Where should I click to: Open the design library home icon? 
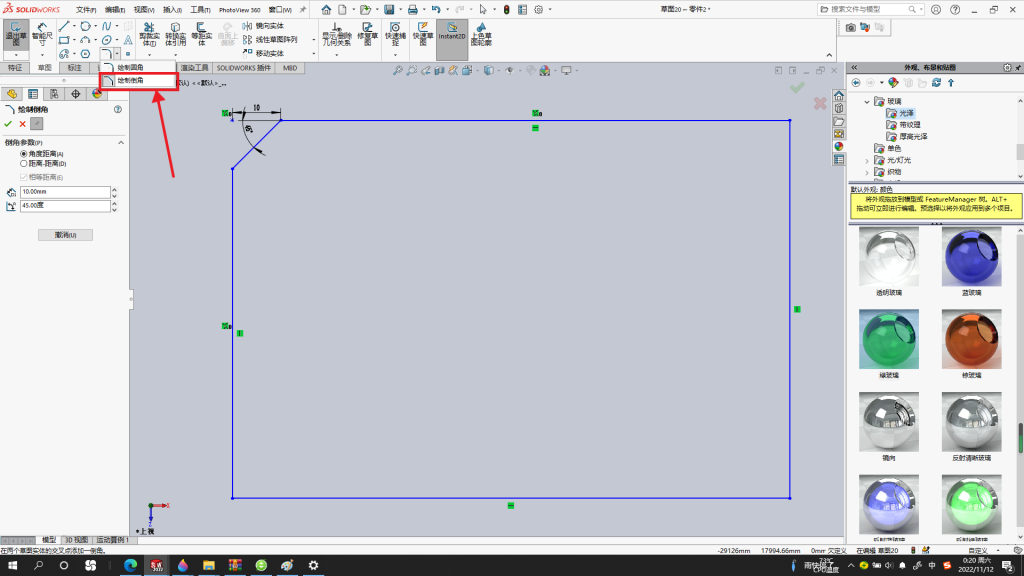839,96
